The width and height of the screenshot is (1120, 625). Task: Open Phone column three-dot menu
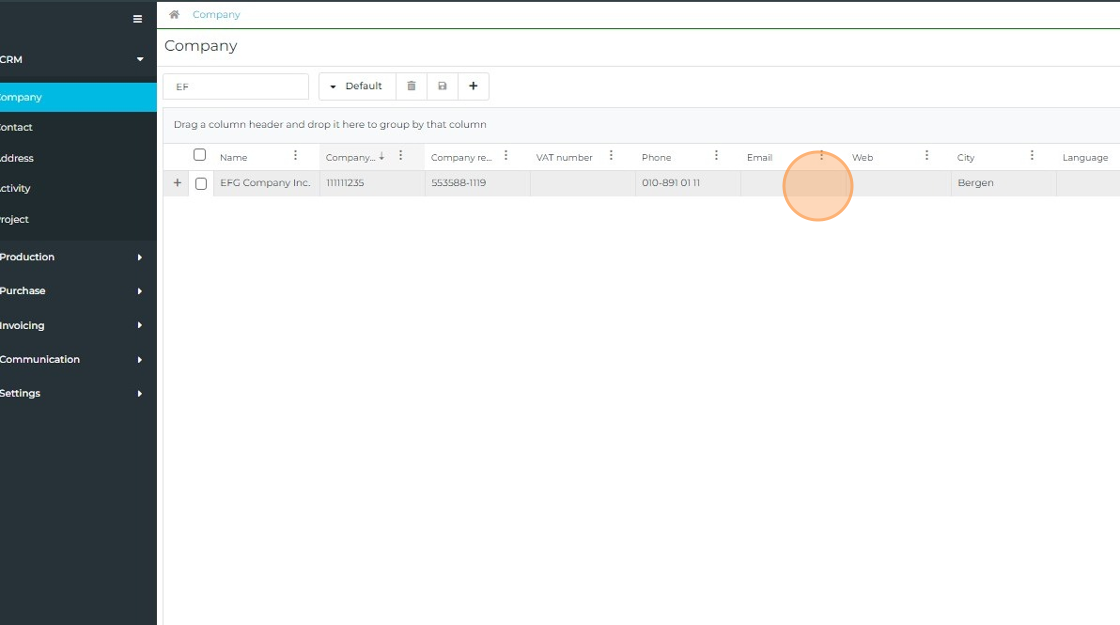(716, 156)
